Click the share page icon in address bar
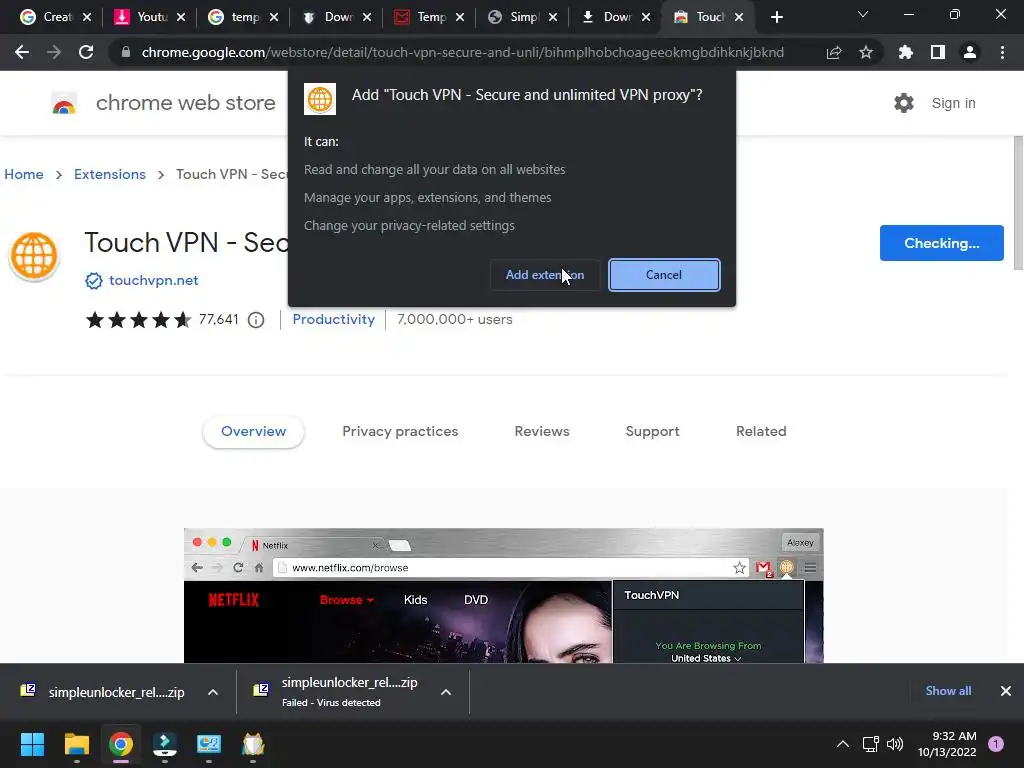 pyautogui.click(x=834, y=52)
